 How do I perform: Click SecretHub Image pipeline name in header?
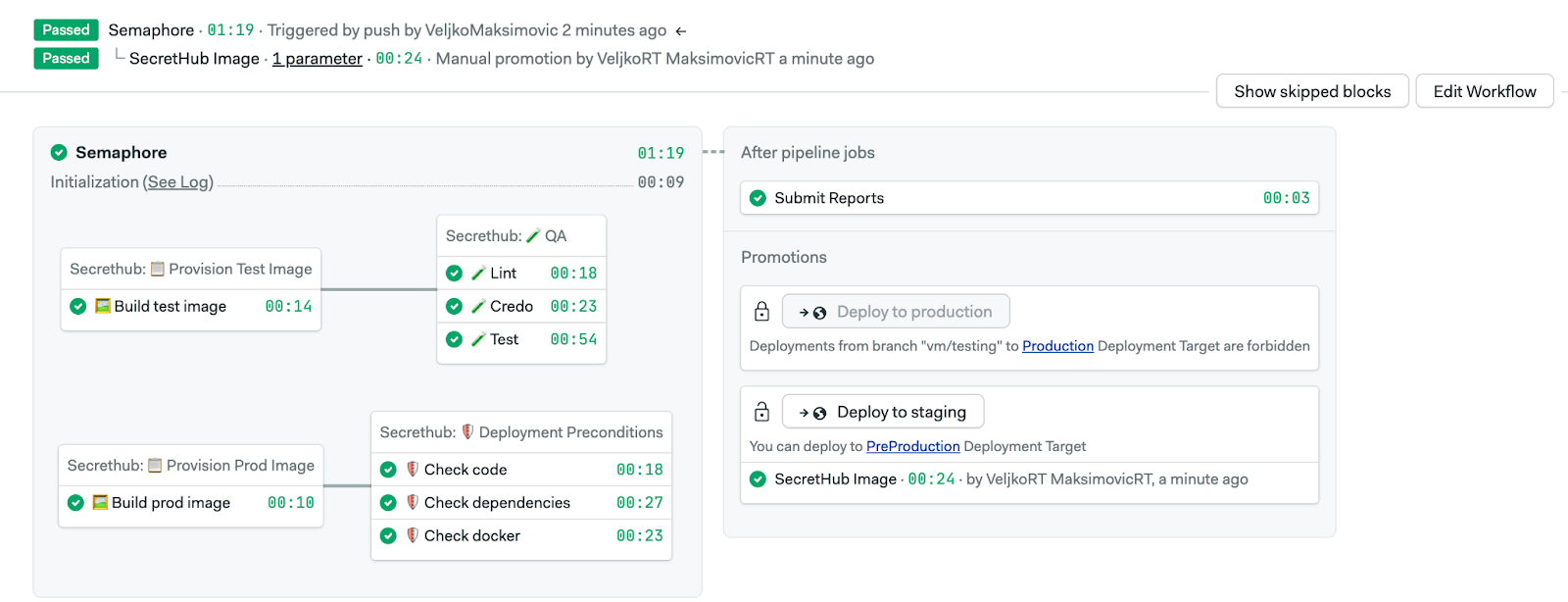pyautogui.click(x=194, y=59)
